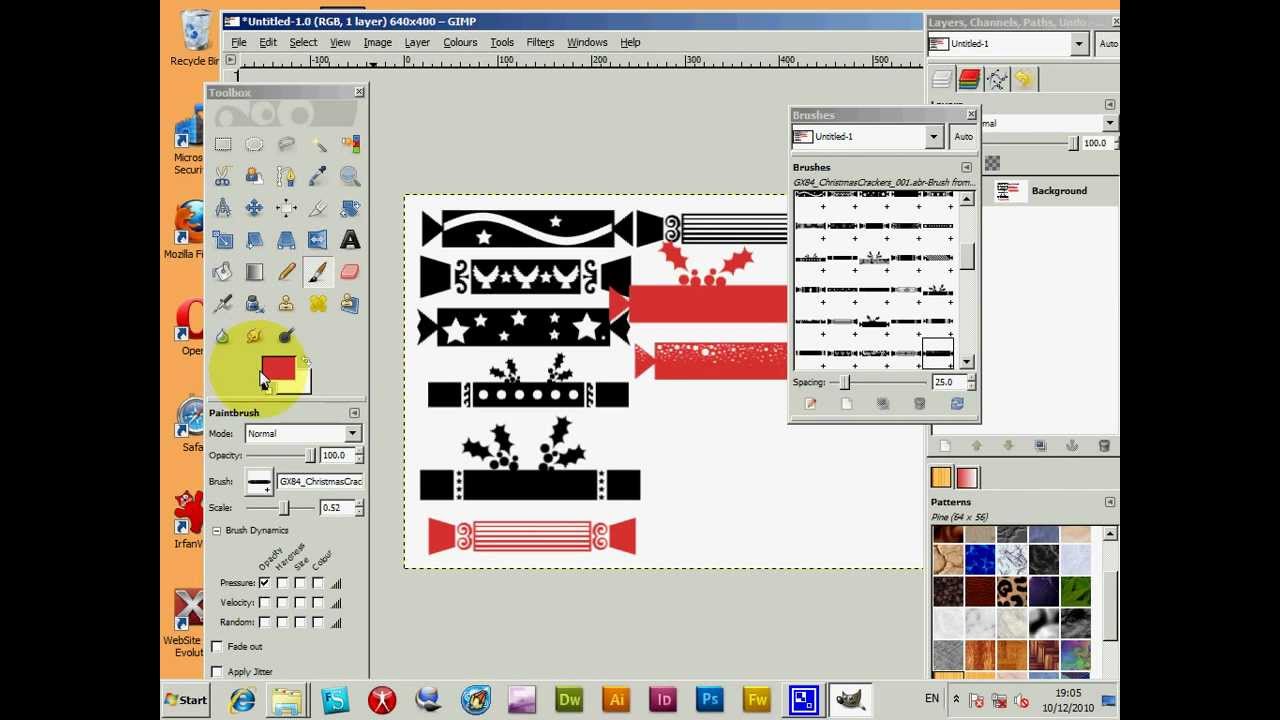Toggle Pressure Colour checkbox
The image size is (1280, 720).
coord(318,582)
